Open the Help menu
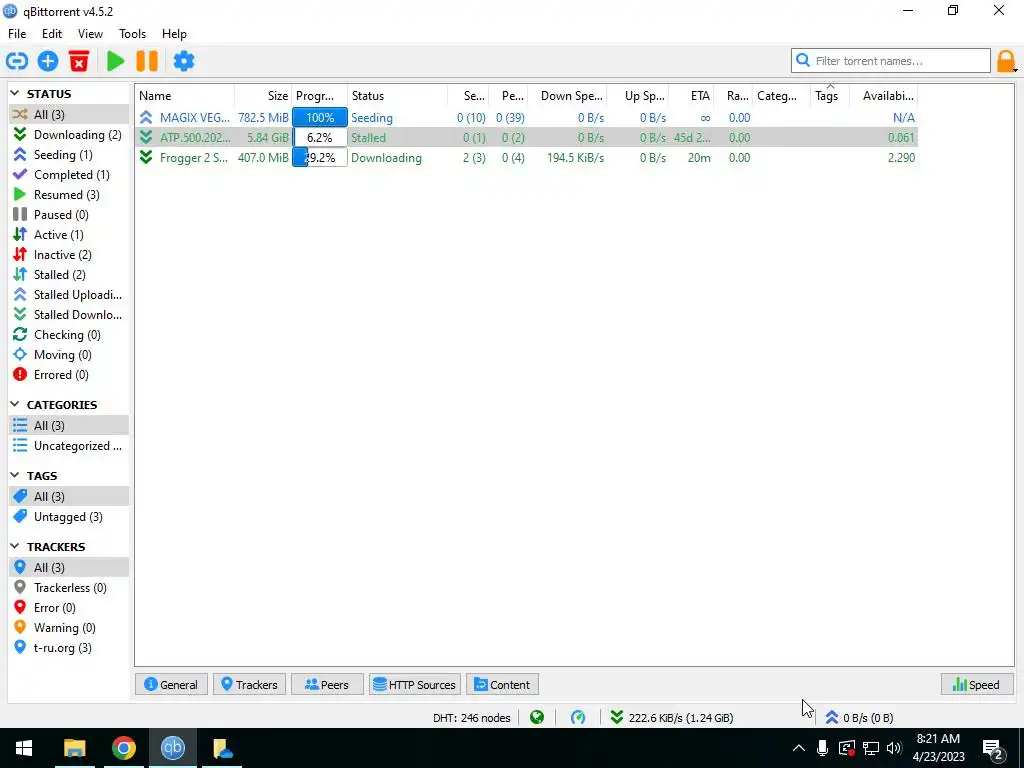 (174, 34)
